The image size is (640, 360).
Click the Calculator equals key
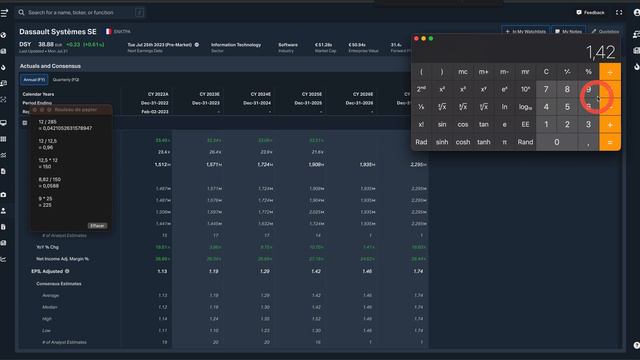coord(610,142)
